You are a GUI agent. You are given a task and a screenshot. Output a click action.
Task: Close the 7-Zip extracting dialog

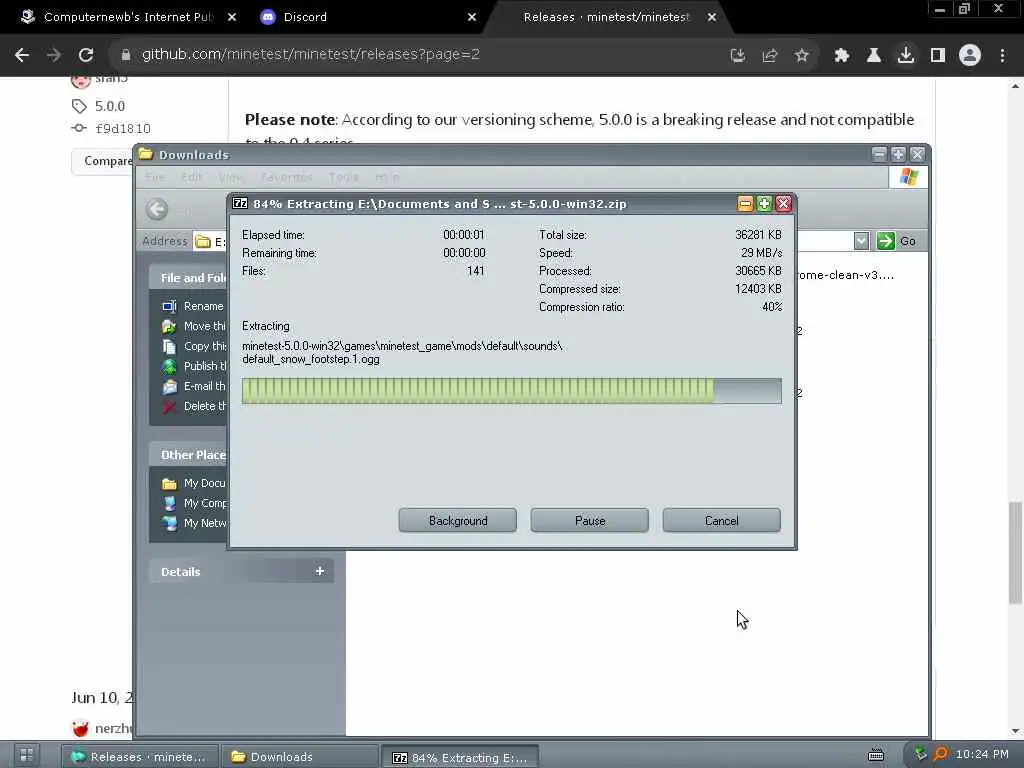coord(784,204)
